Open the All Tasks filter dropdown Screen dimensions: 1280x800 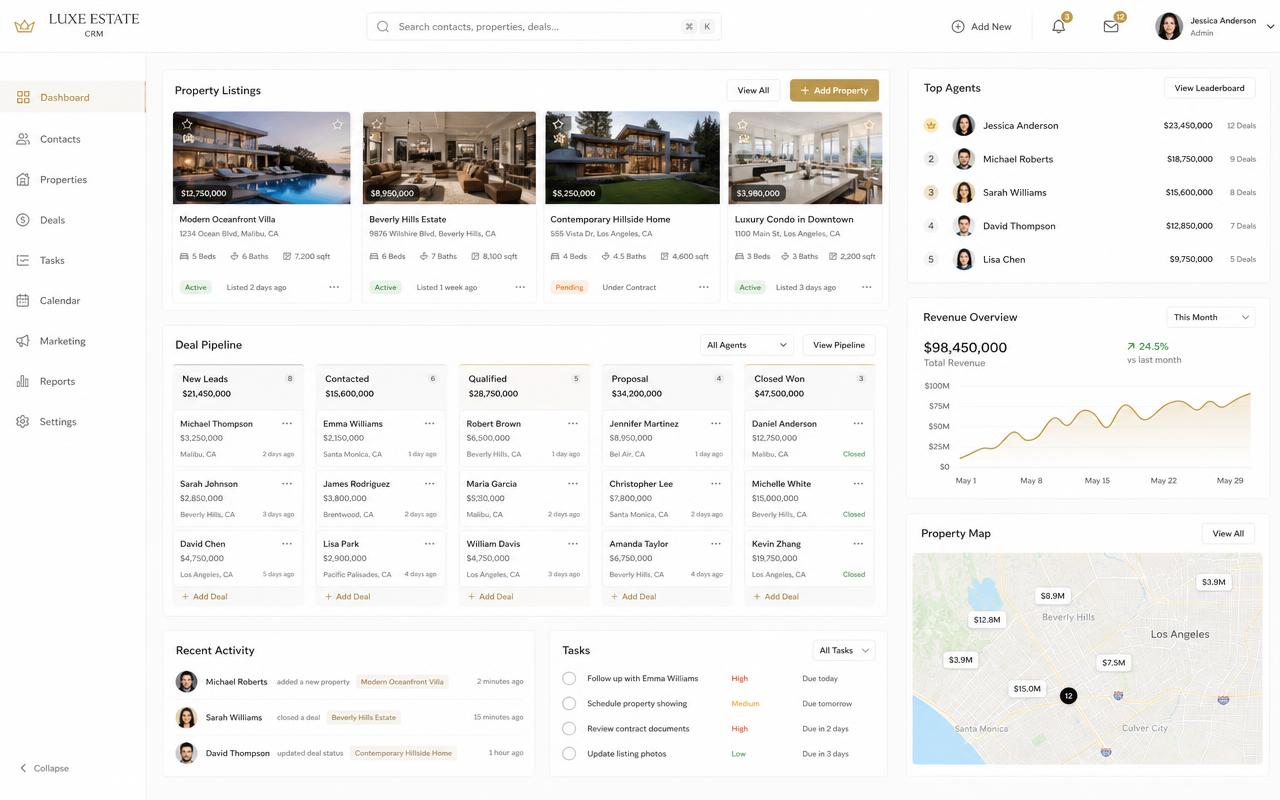(x=844, y=651)
